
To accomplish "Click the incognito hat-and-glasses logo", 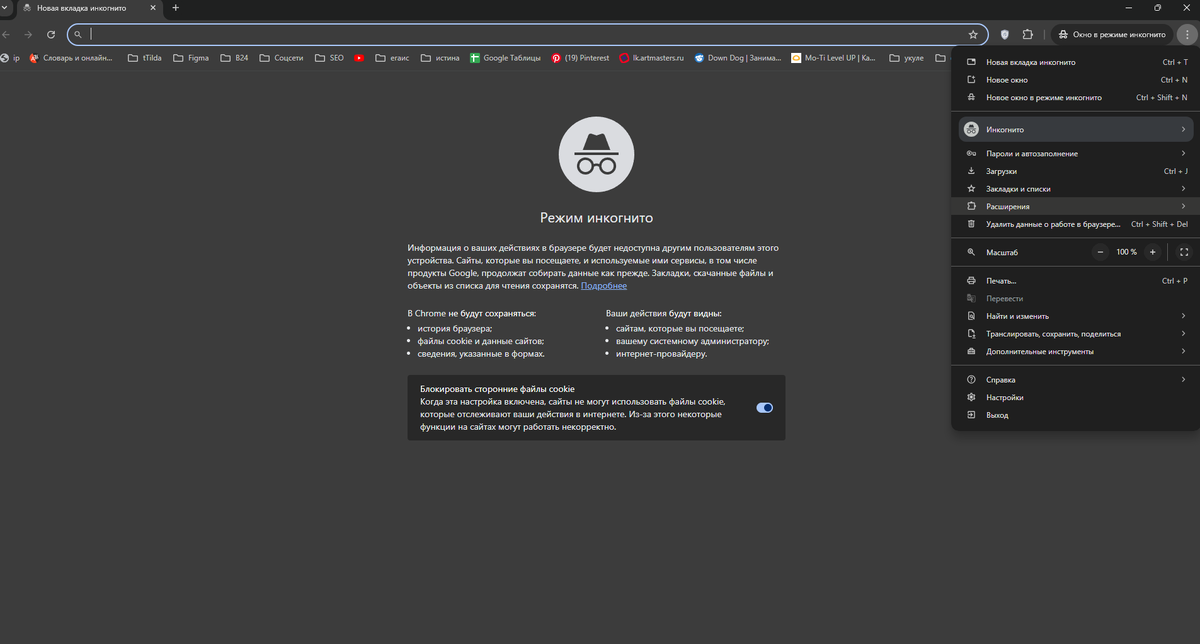I will tap(596, 154).
